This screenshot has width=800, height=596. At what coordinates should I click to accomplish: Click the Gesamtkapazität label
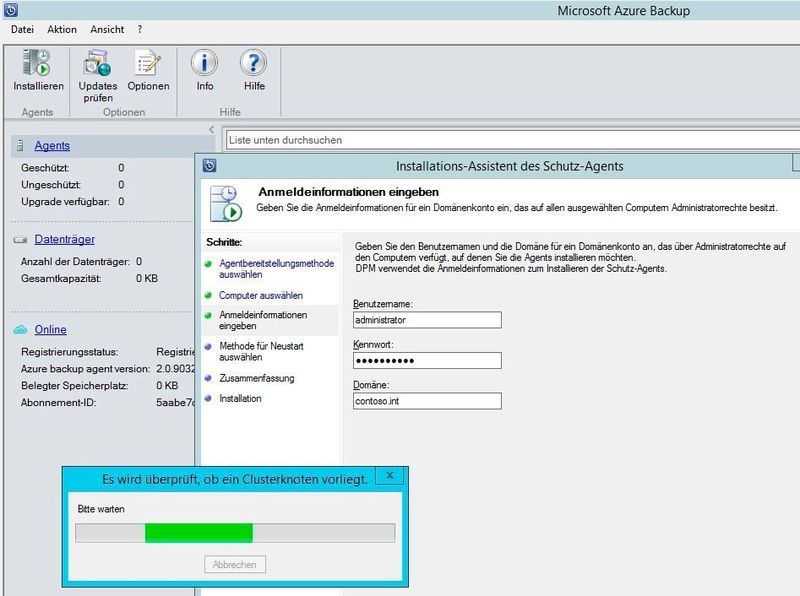[61, 279]
